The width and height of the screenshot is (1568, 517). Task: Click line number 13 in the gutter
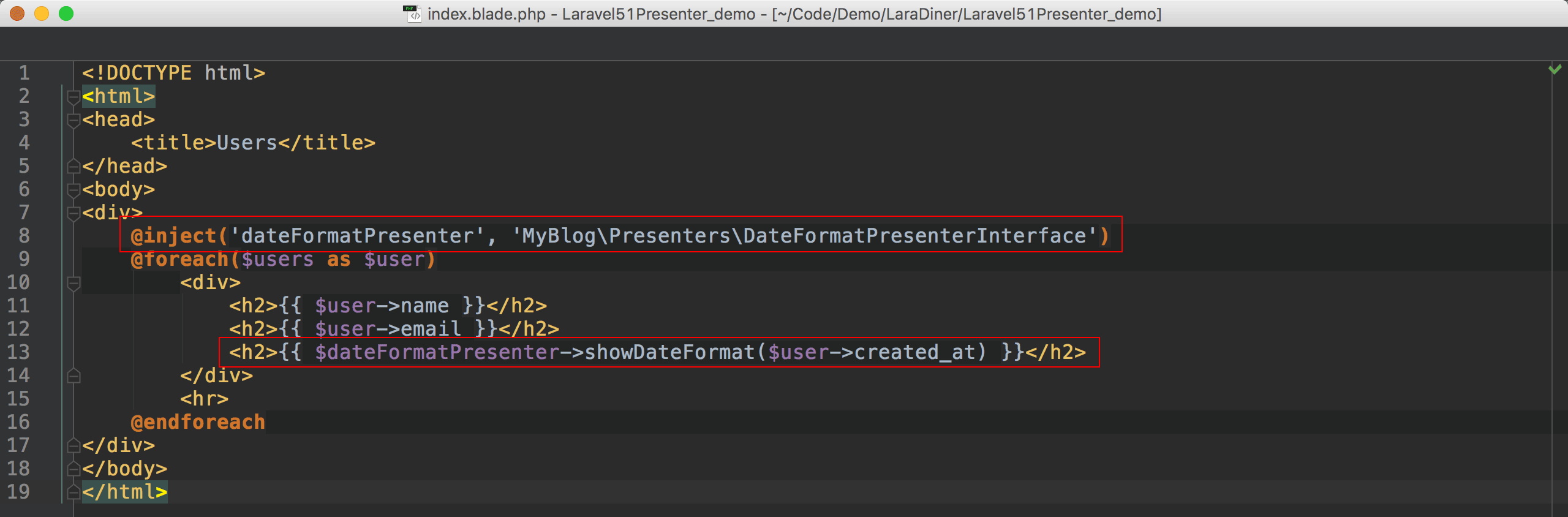click(18, 352)
